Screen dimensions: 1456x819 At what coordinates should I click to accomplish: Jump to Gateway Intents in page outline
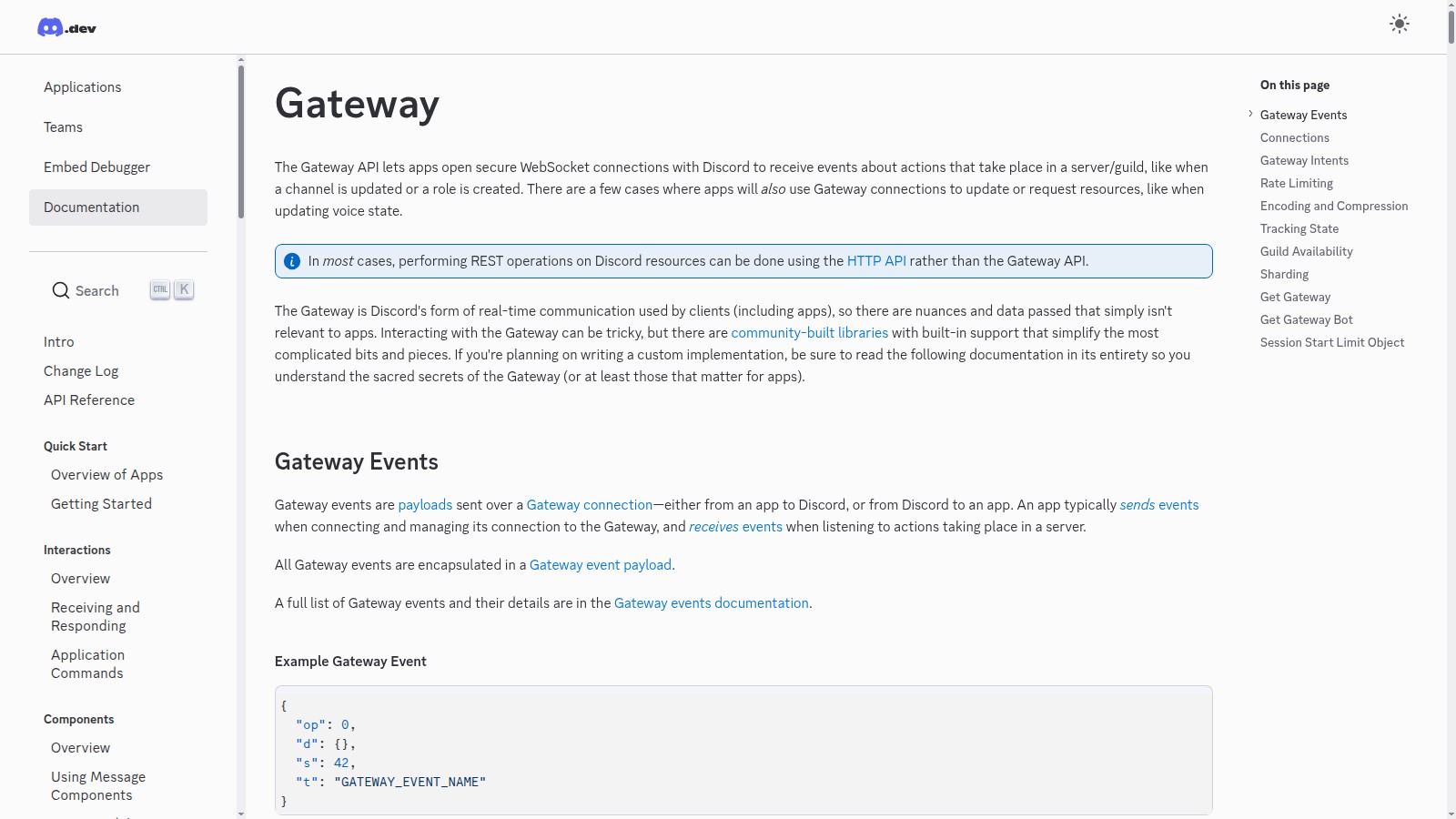(1304, 160)
